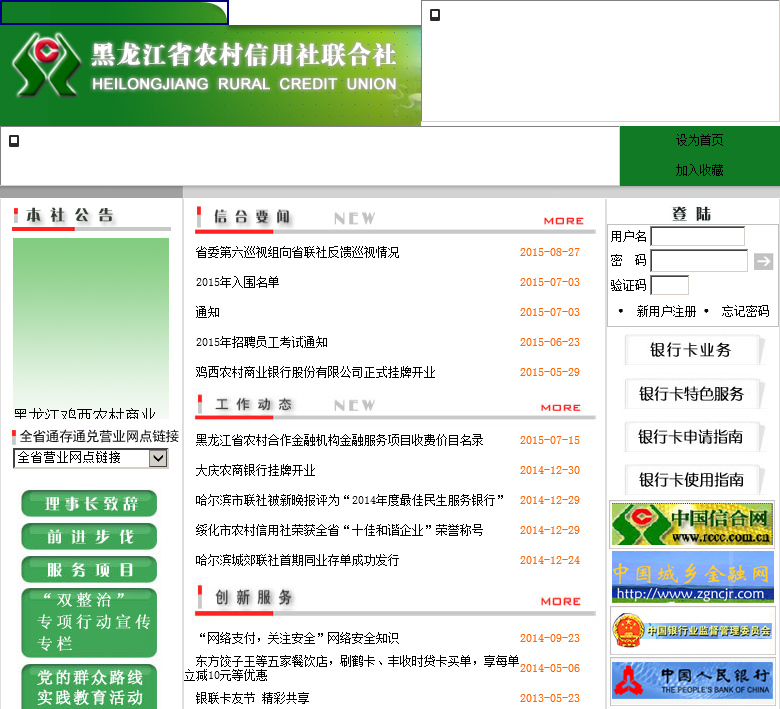
Task: Open 大庆农商银行挂牌开业 article
Action: click(x=256, y=470)
